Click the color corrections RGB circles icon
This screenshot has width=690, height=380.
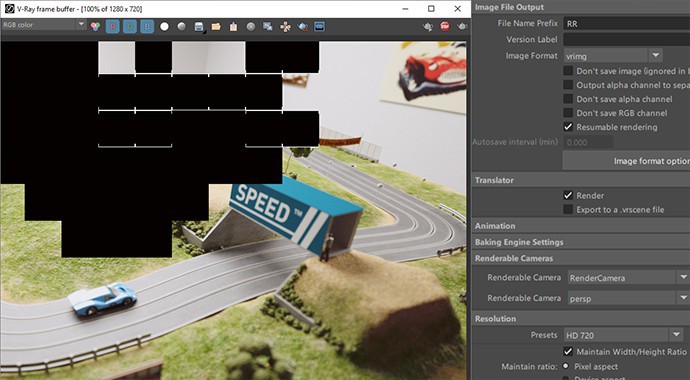tap(95, 27)
